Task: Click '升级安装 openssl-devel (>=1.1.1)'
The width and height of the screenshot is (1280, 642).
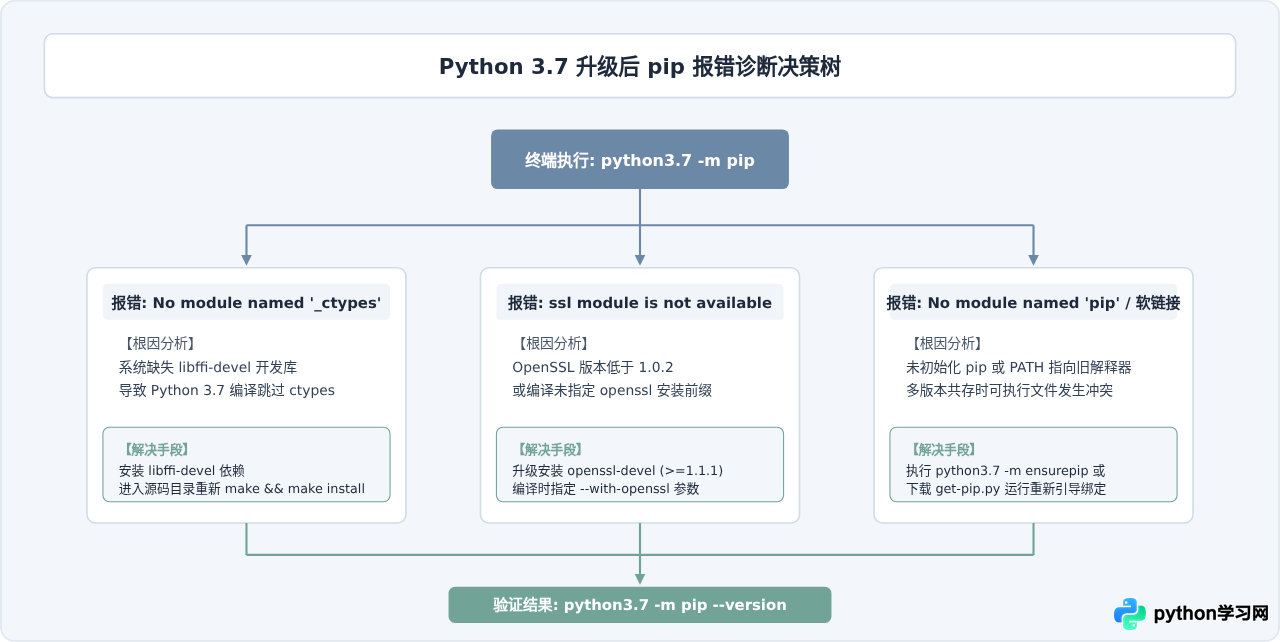Action: tap(617, 470)
